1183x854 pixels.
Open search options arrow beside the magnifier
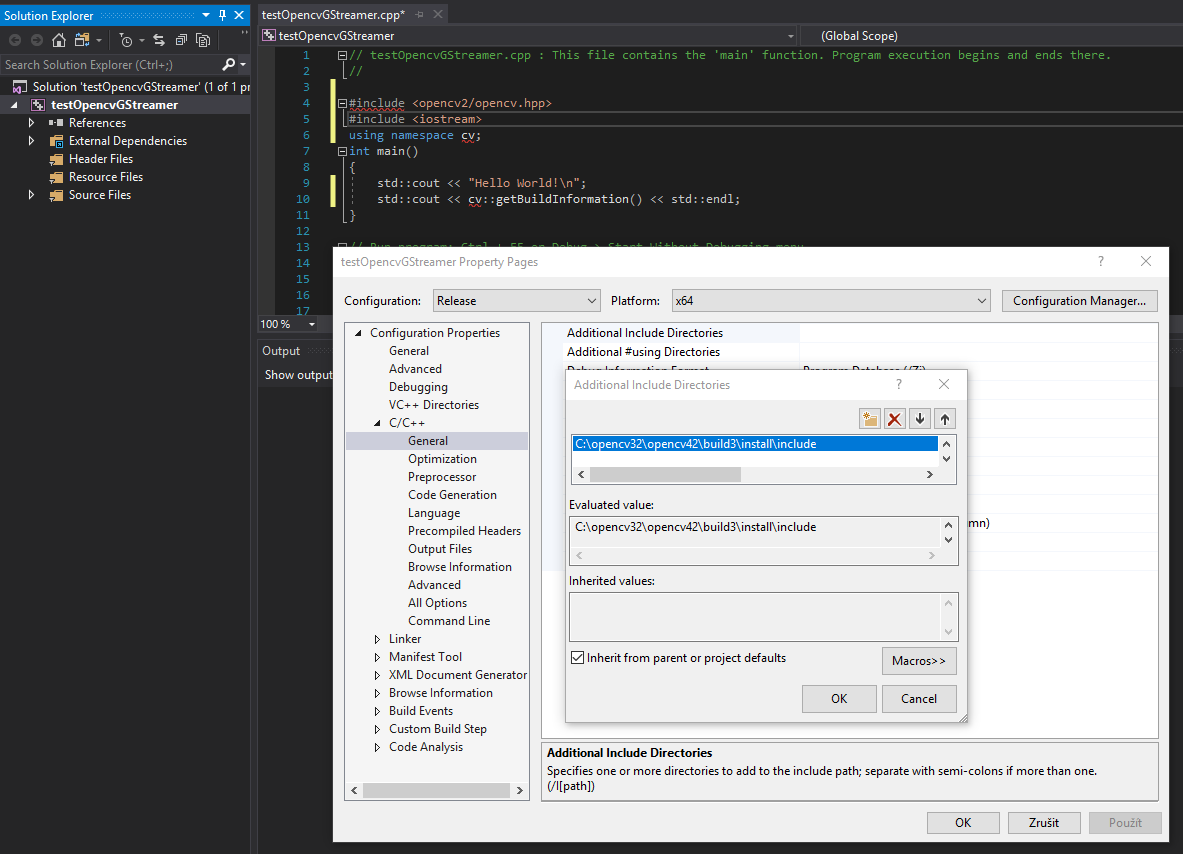243,65
